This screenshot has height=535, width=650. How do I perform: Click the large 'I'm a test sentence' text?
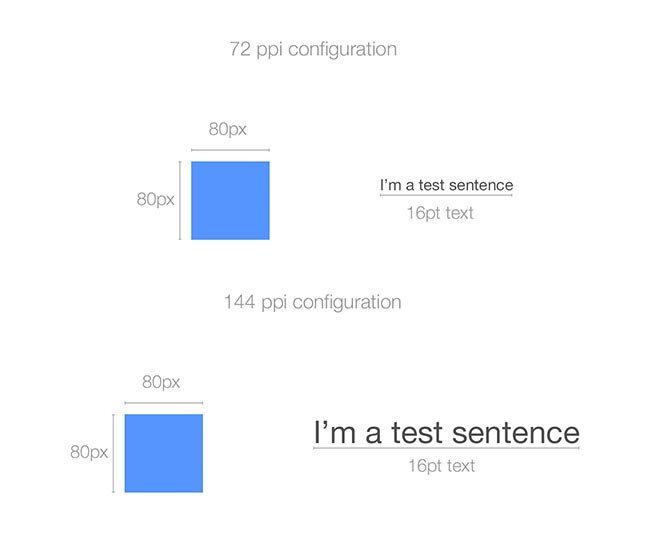tap(446, 432)
